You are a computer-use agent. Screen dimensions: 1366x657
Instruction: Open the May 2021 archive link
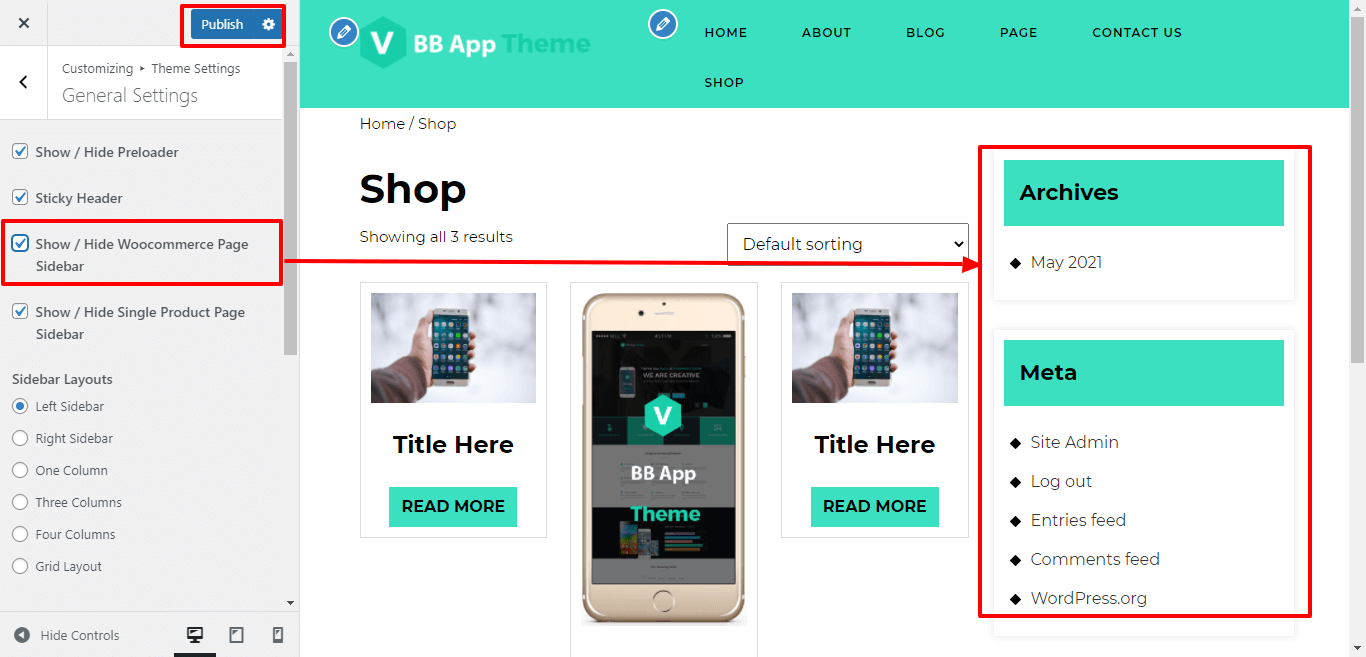(x=1066, y=262)
